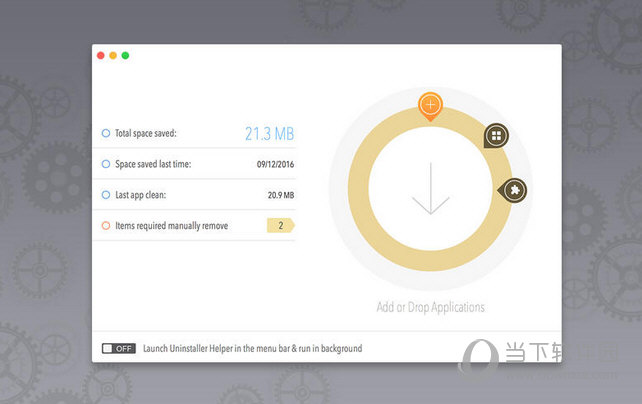The width and height of the screenshot is (642, 404).
Task: Click 'Items required manually remove' label
Action: pos(172,226)
